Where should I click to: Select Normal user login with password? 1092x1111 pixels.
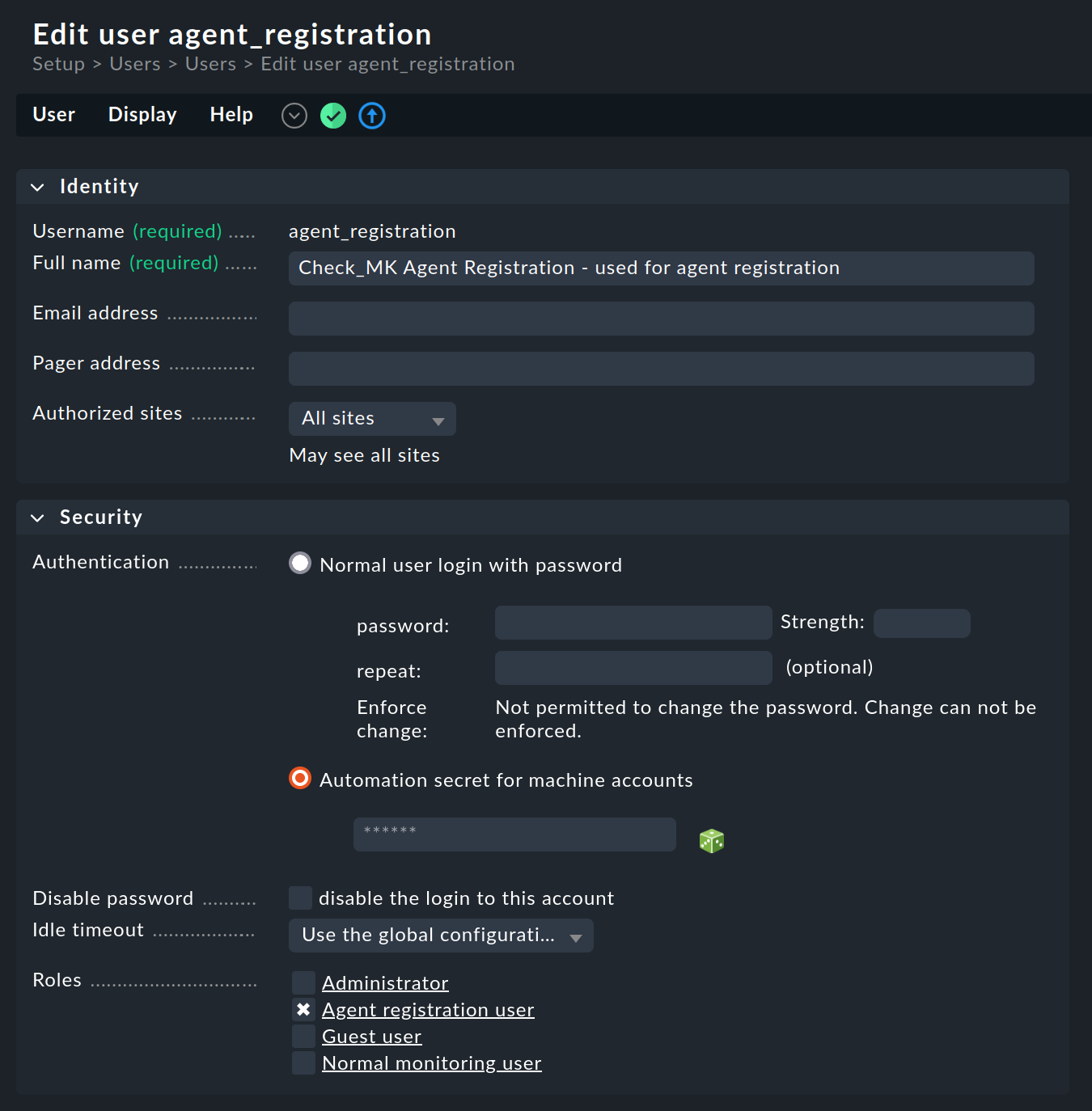pyautogui.click(x=299, y=564)
